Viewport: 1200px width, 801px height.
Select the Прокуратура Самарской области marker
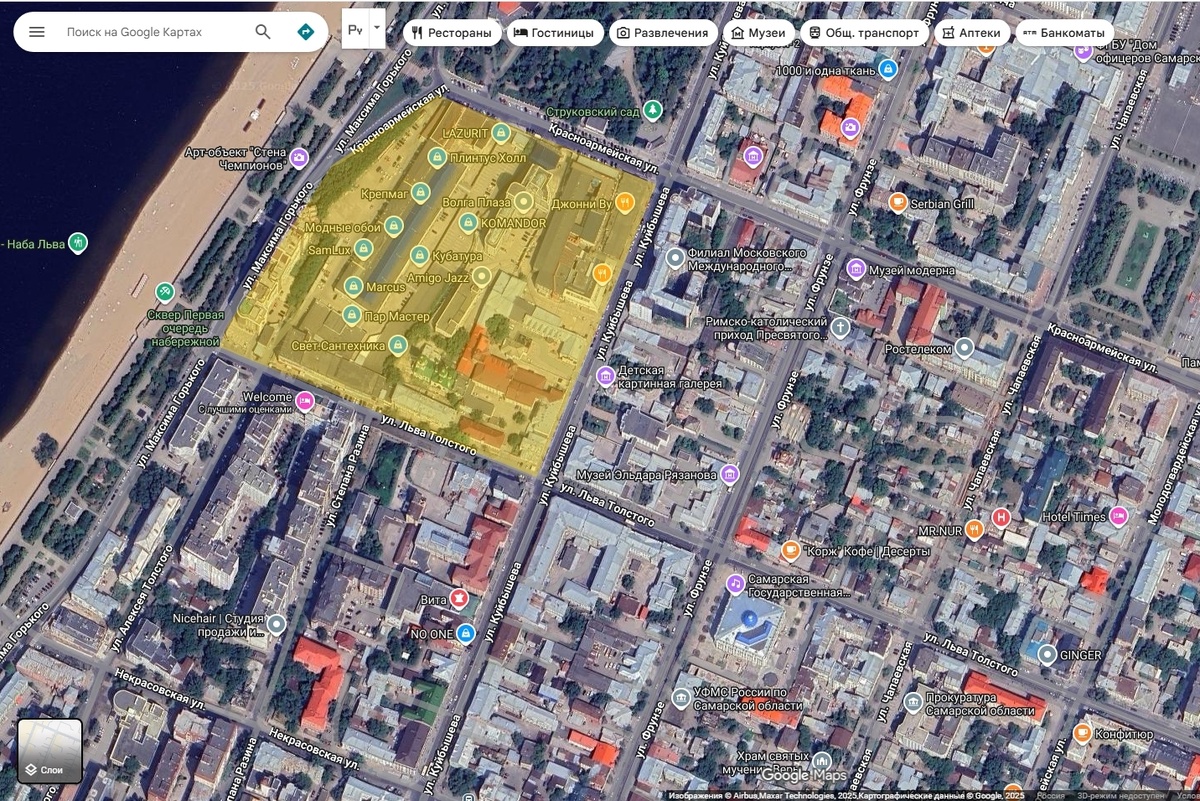click(x=913, y=703)
